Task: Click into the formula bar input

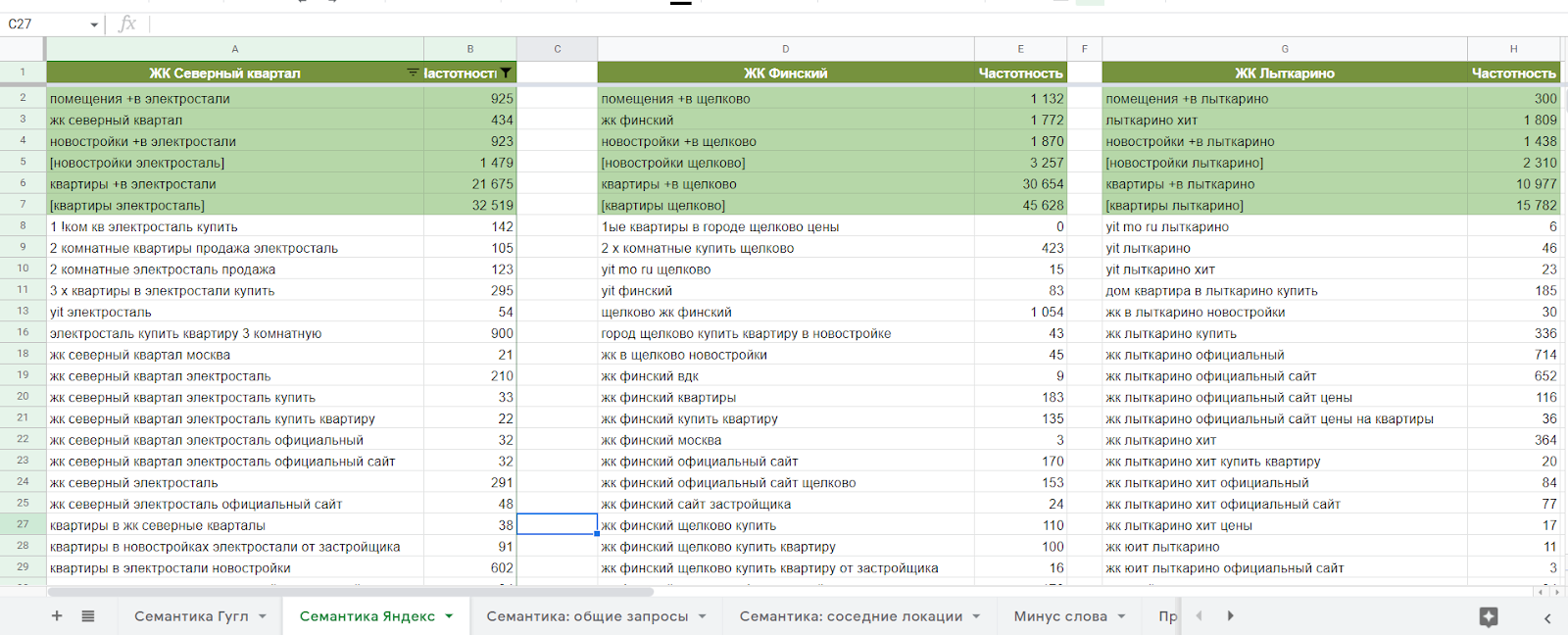Action: click(x=857, y=24)
